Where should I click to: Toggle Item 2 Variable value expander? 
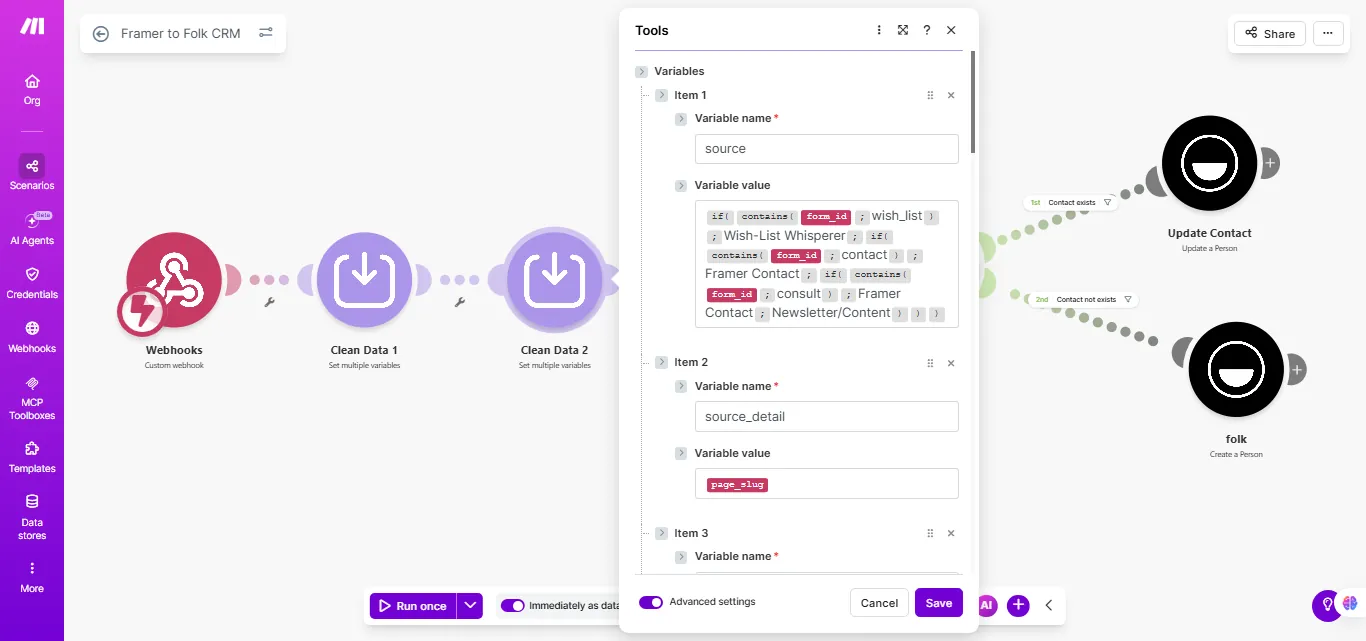(681, 454)
